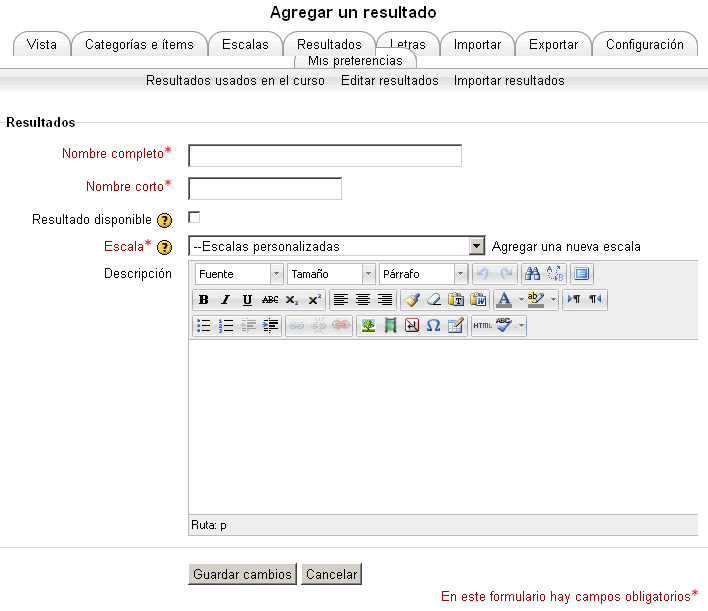Screen dimensions: 708x611
Task: Enable the Resultado disponible checkbox
Action: point(195,217)
